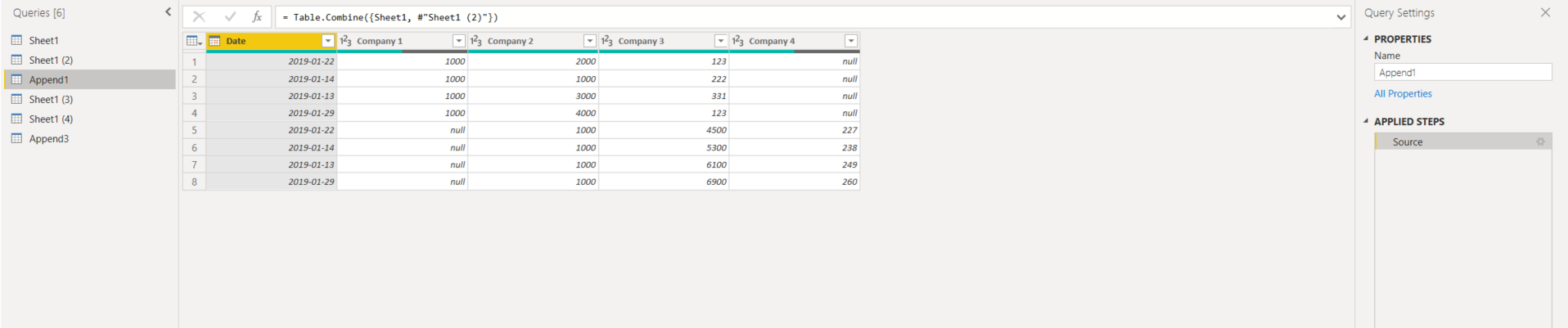This screenshot has height=328, width=1568.
Task: Open Company 3 filter dropdown
Action: (x=721, y=41)
